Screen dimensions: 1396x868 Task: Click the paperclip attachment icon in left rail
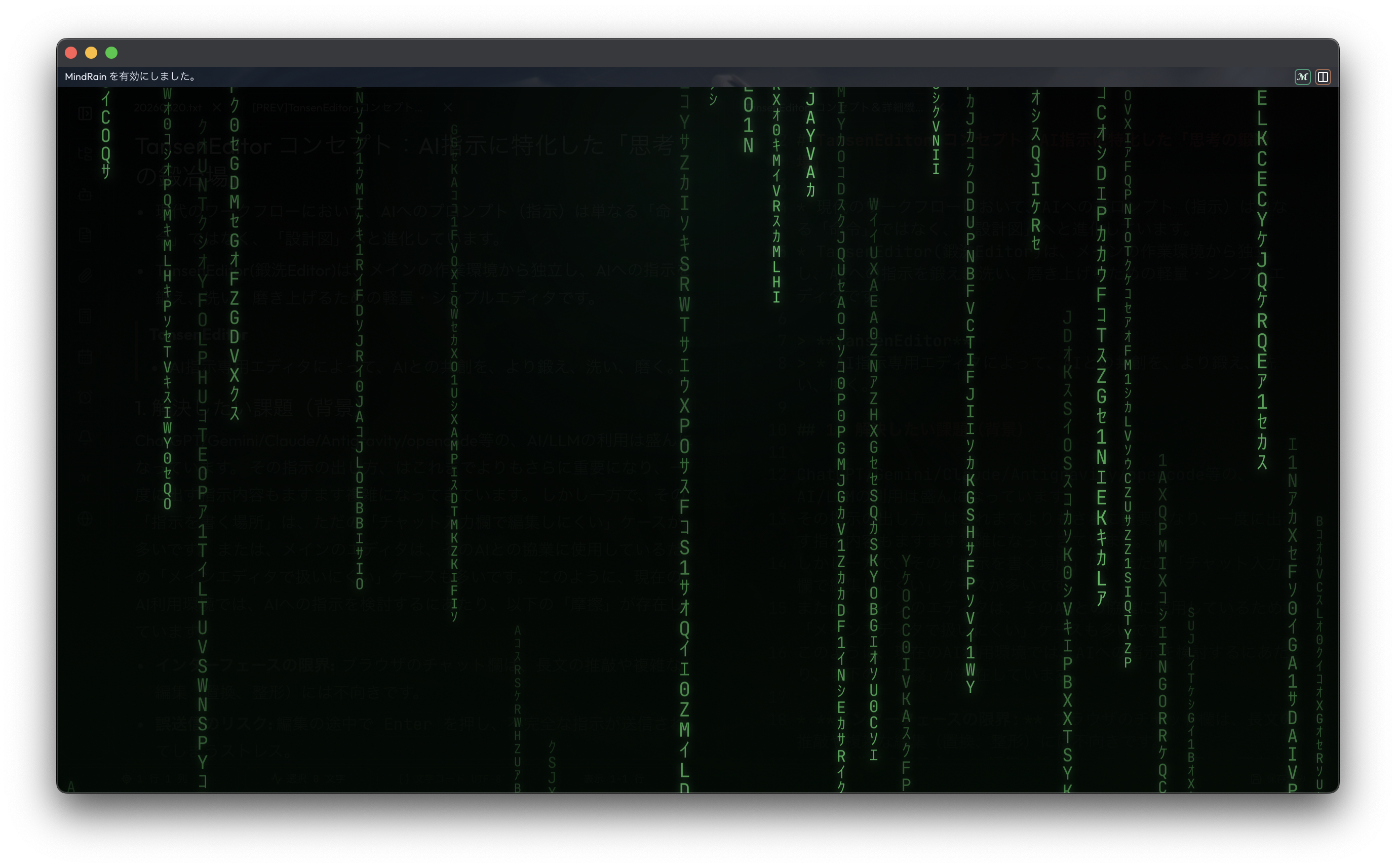86,275
